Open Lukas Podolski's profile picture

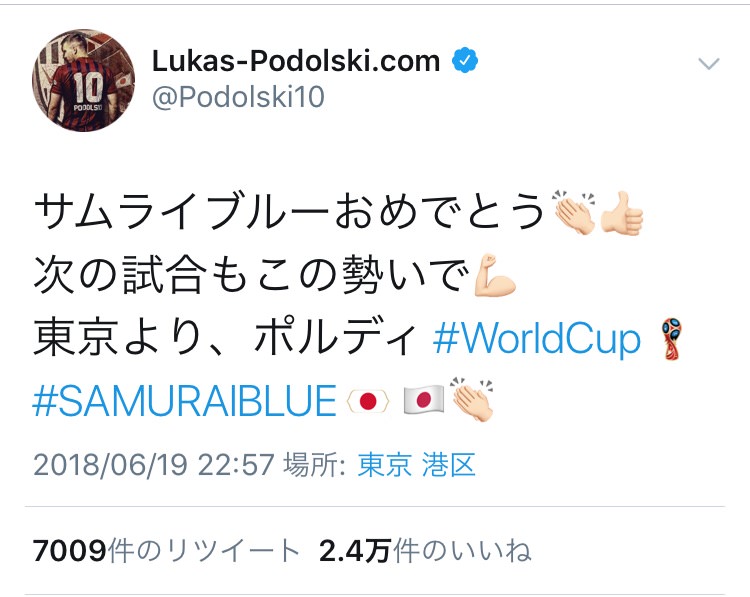[x=83, y=80]
